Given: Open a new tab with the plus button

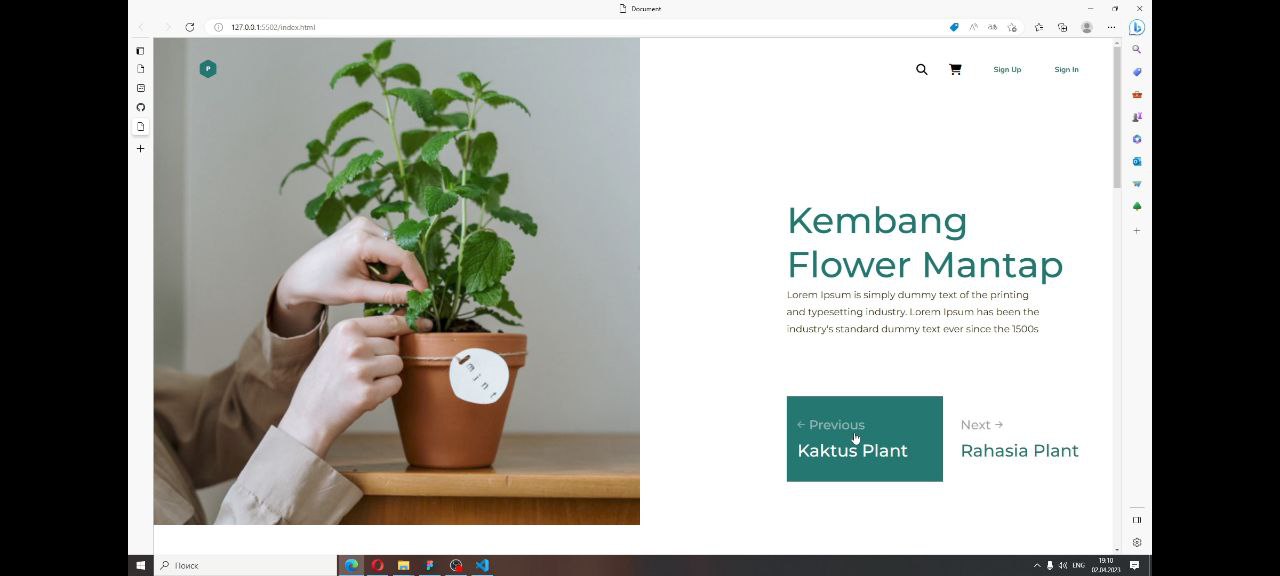Looking at the screenshot, I should pyautogui.click(x=141, y=148).
